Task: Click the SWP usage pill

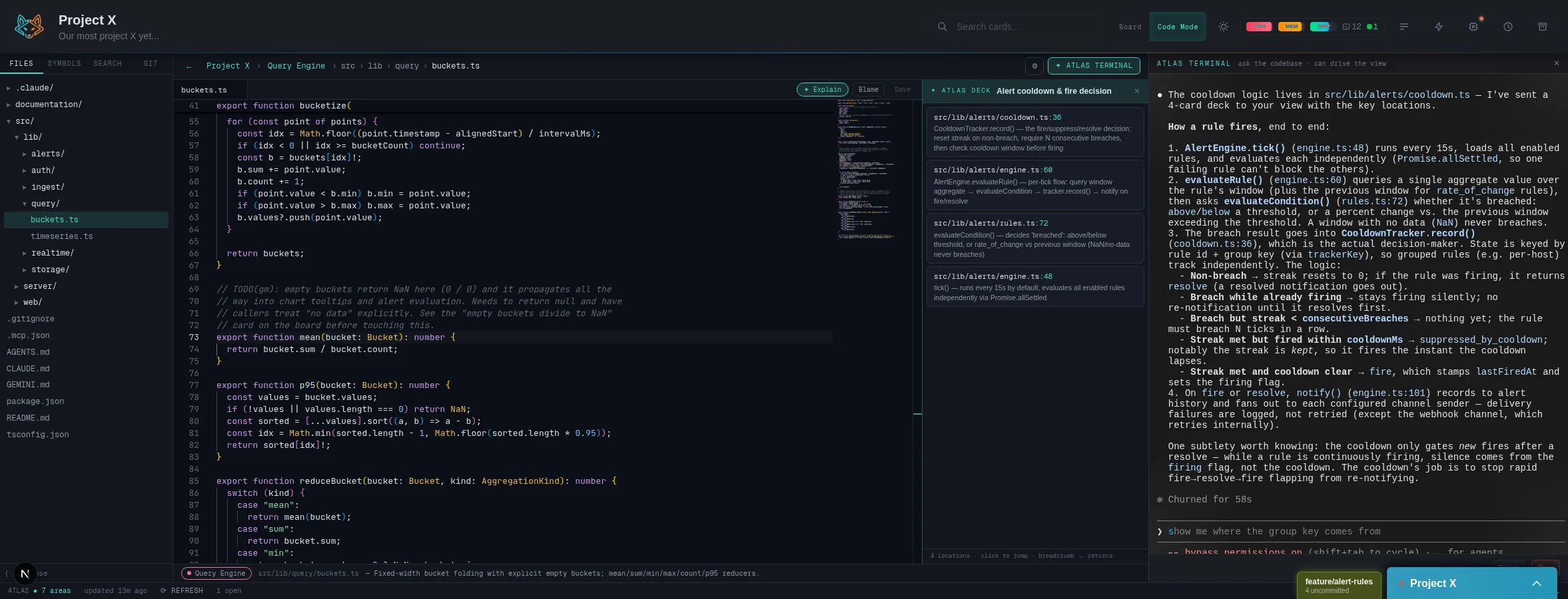Action: (1322, 27)
